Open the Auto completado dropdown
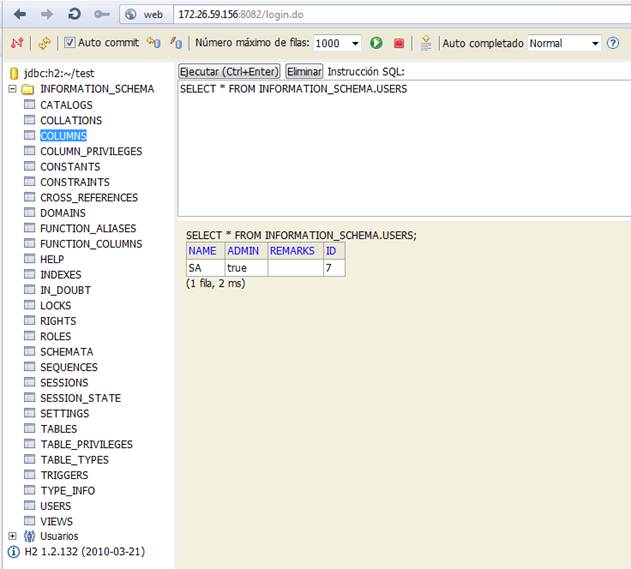The height and width of the screenshot is (569, 631). click(564, 43)
